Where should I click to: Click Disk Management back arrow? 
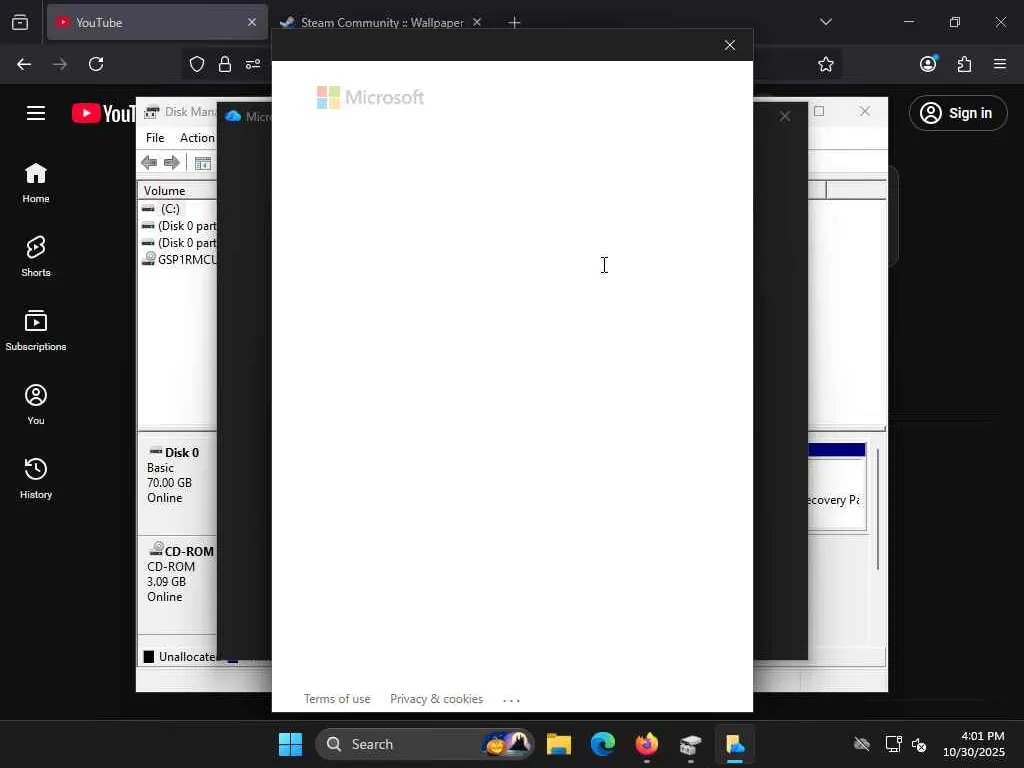point(149,163)
